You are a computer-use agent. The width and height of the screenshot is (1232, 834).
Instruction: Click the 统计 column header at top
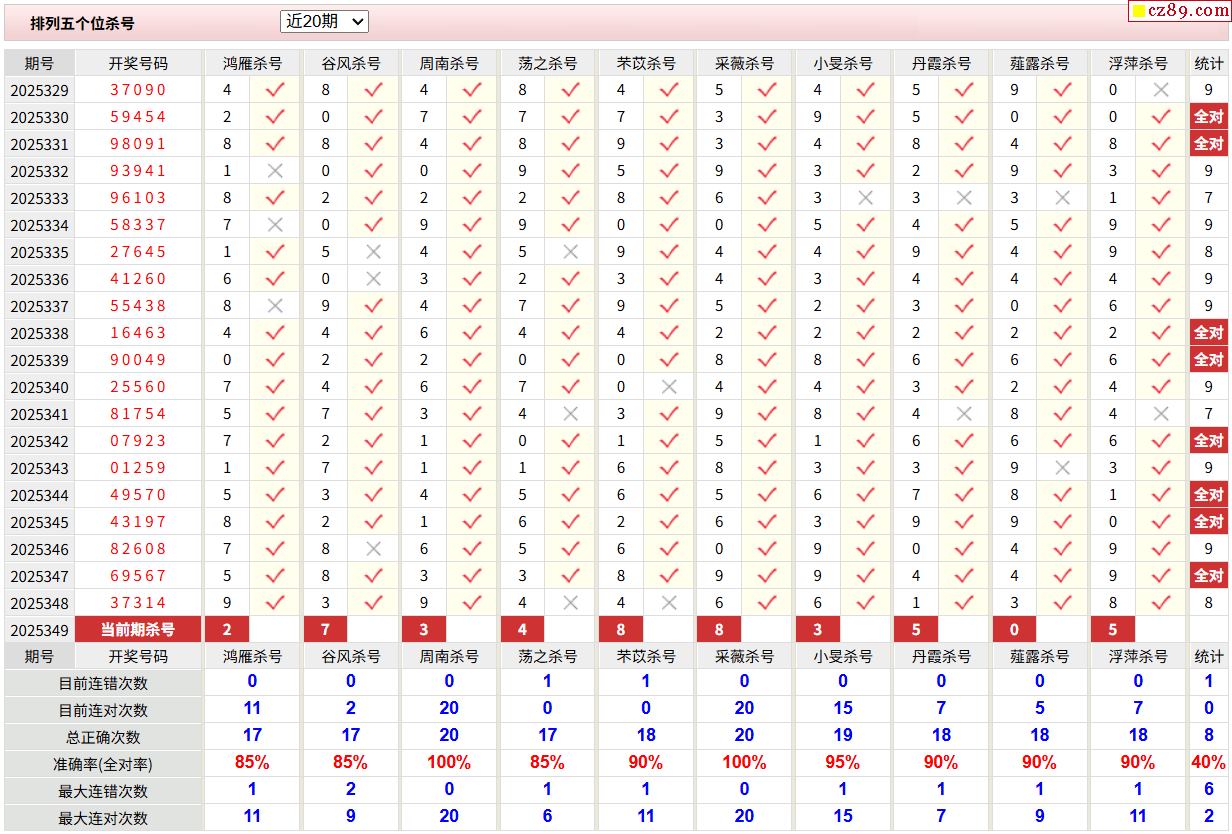1208,63
